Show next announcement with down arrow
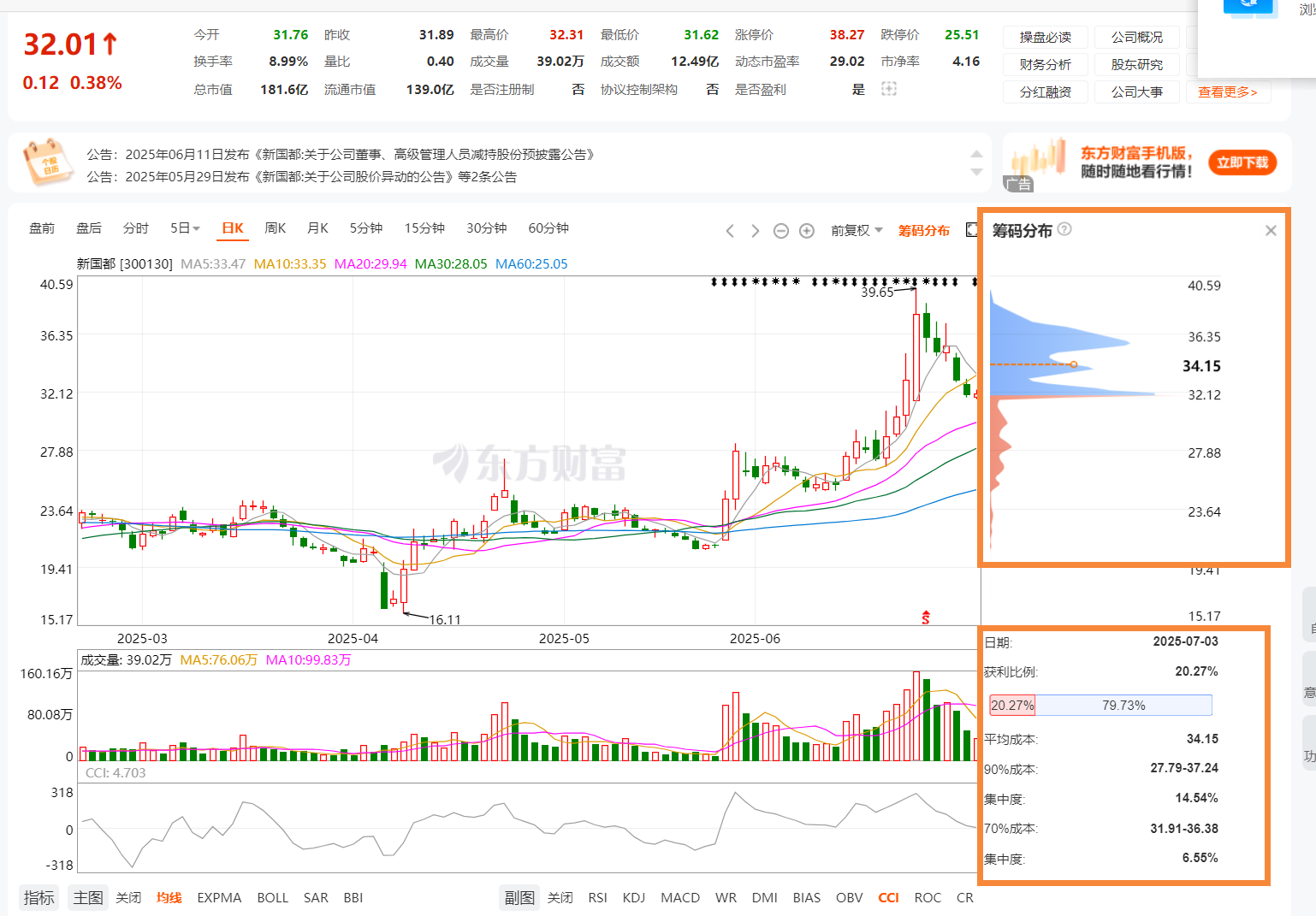This screenshot has height=916, width=1316. [x=976, y=172]
